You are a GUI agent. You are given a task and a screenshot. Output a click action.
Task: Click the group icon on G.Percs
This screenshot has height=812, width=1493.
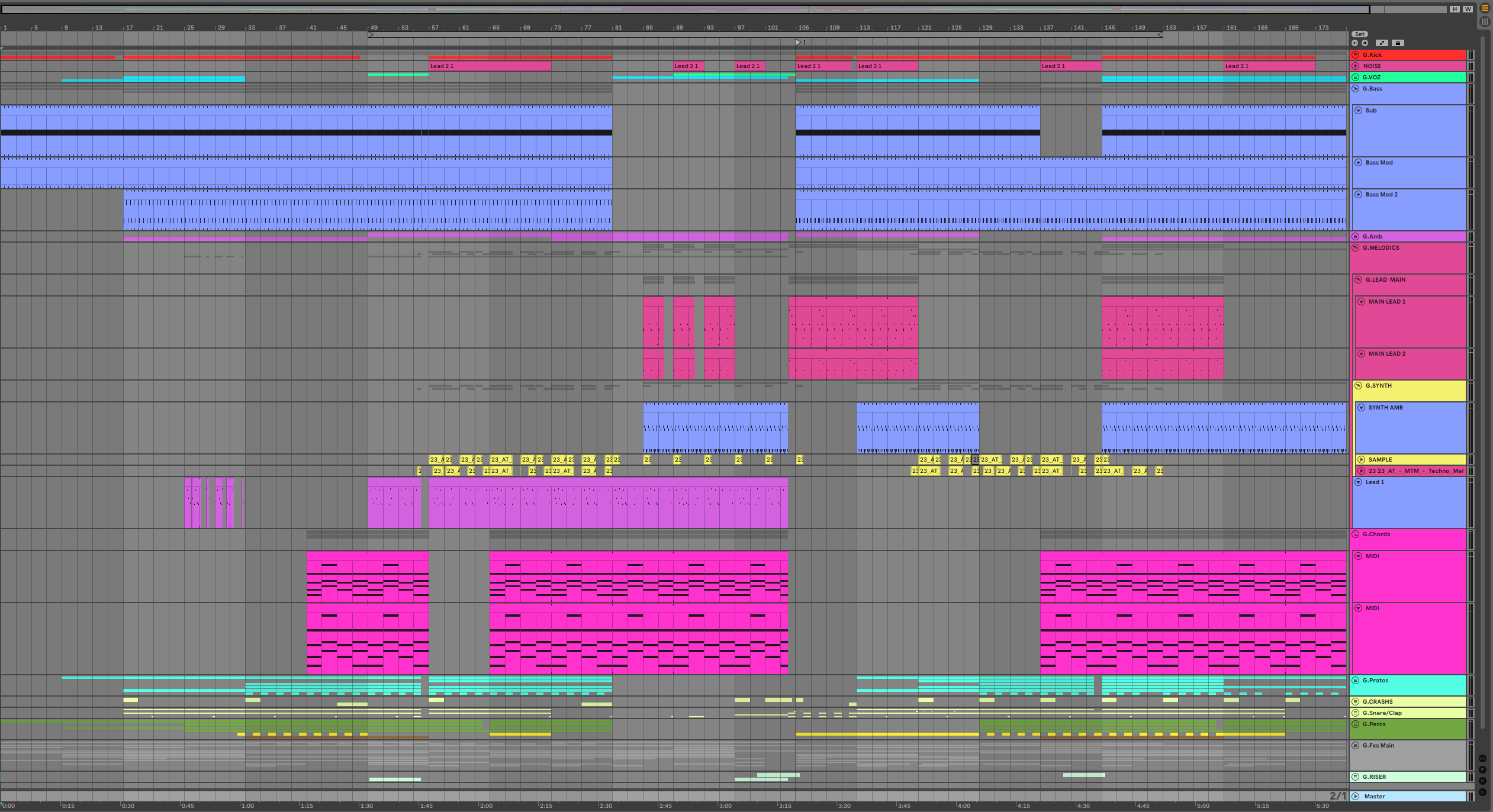pyautogui.click(x=1356, y=724)
